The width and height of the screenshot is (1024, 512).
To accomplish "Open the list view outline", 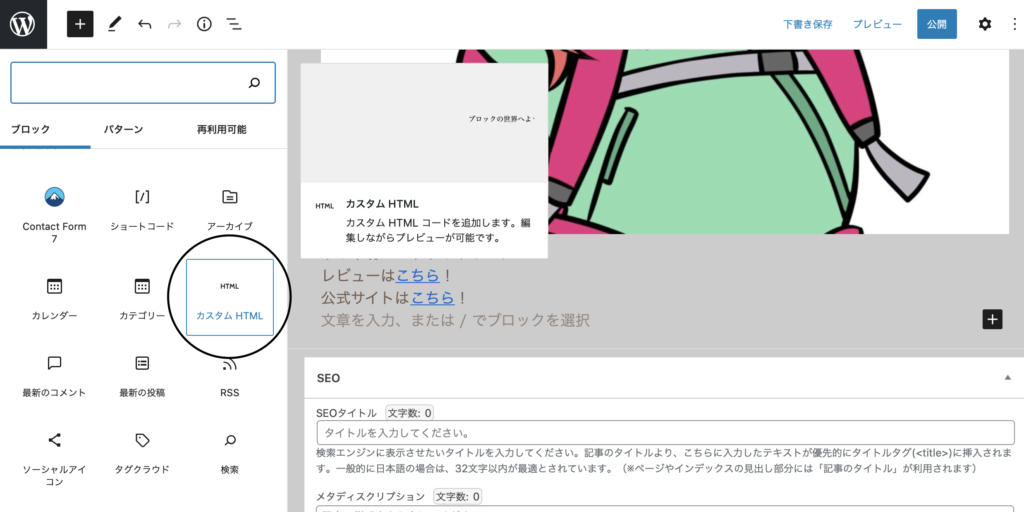I will pyautogui.click(x=234, y=24).
